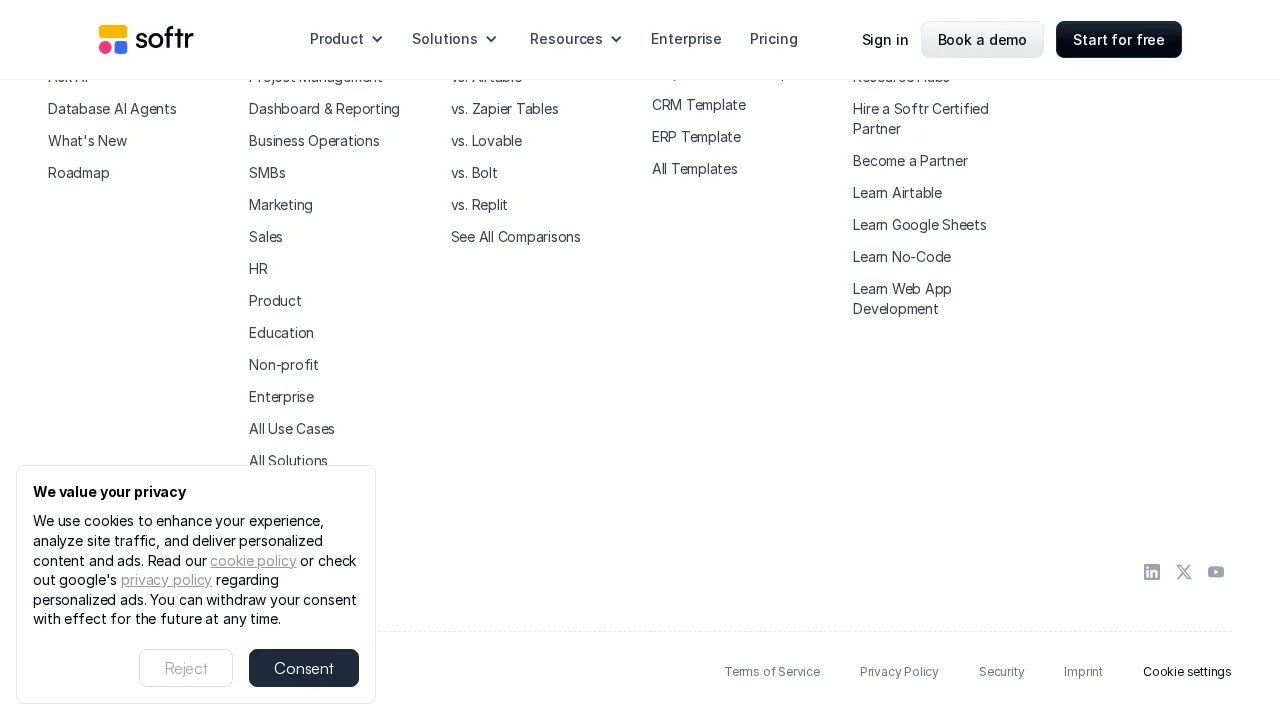Expand the Product dropdown menu

point(346,39)
